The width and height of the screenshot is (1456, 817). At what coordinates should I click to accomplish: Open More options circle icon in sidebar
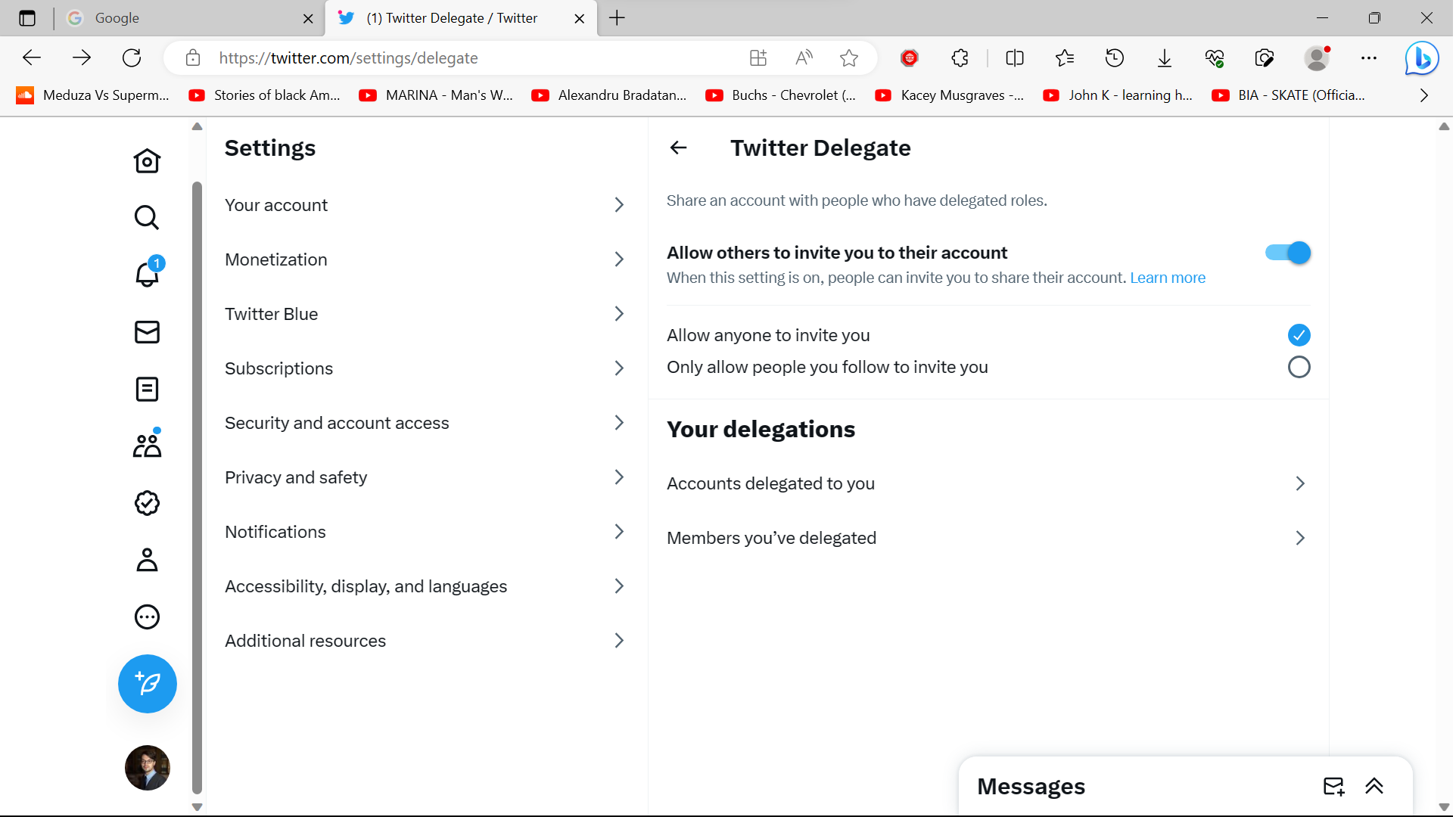point(147,617)
